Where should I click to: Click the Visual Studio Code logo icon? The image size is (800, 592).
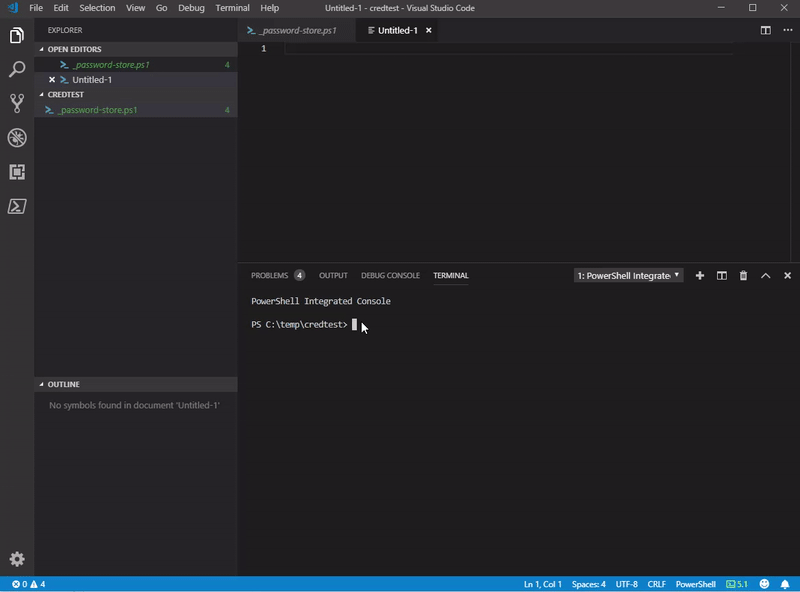tap(13, 8)
